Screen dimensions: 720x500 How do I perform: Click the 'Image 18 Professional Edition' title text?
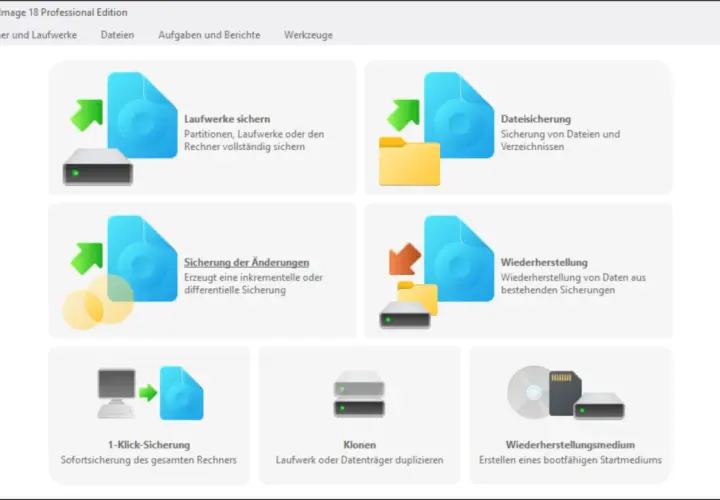pyautogui.click(x=64, y=12)
